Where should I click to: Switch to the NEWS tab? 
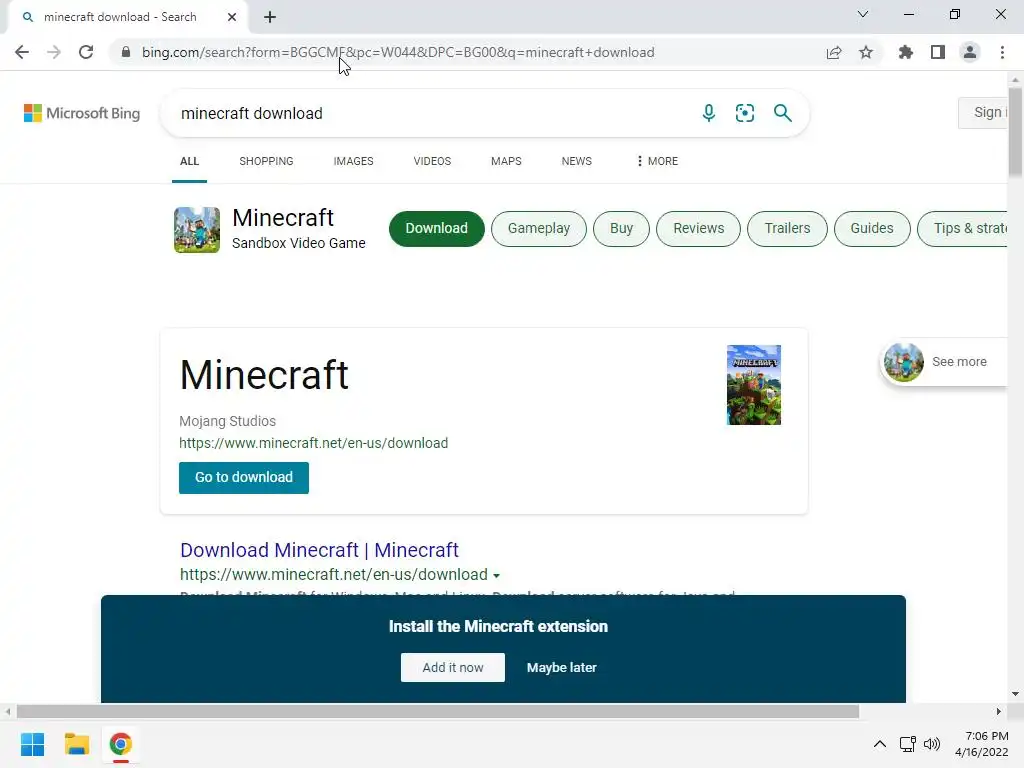[x=577, y=161]
